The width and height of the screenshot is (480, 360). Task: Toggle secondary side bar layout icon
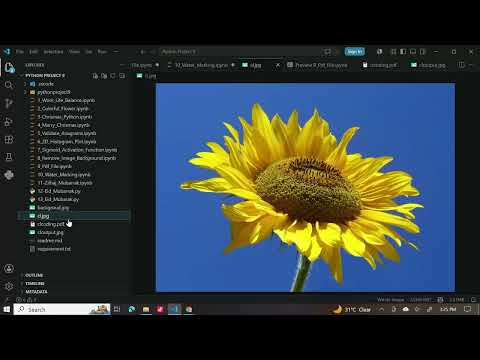point(423,52)
